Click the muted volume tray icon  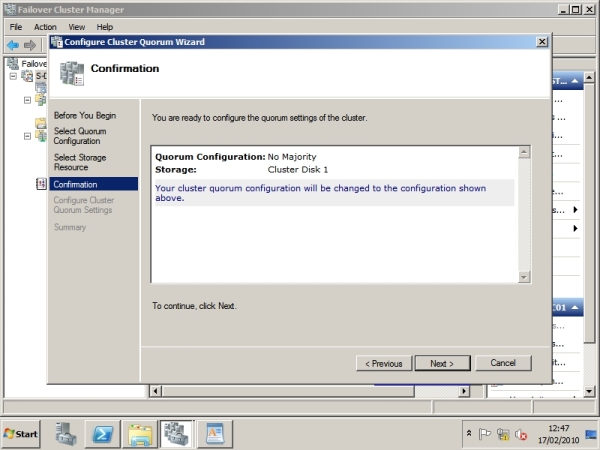[x=520, y=434]
